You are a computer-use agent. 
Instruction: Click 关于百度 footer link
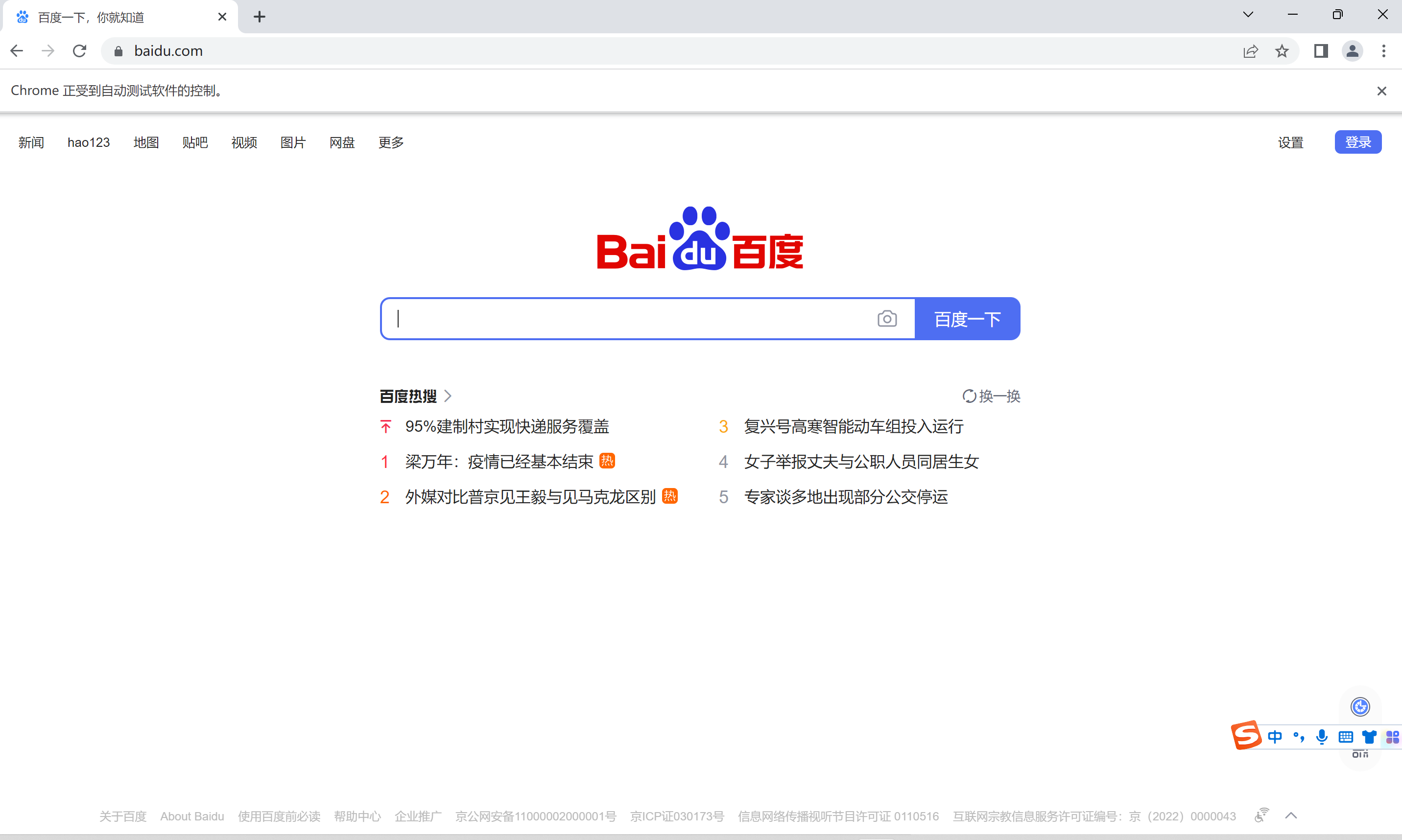point(123,816)
